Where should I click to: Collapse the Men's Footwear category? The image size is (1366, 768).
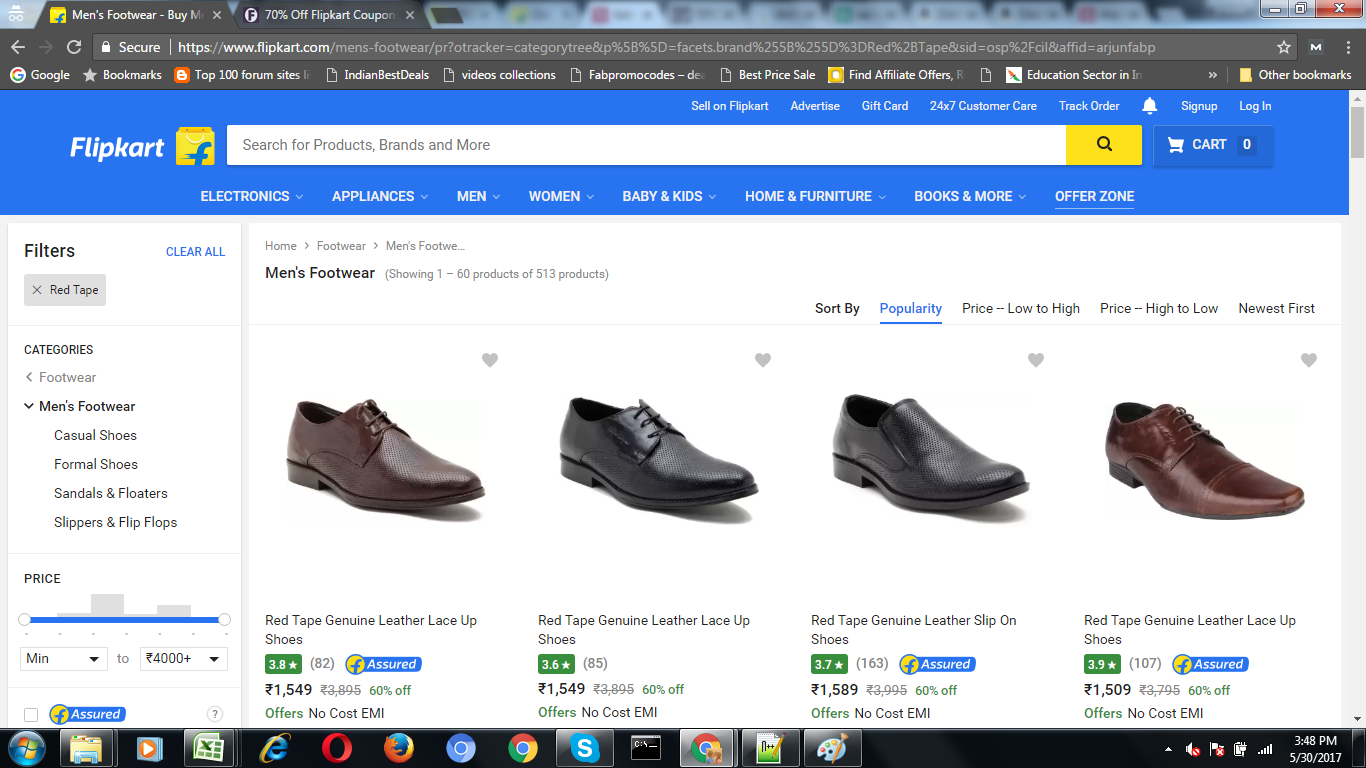click(x=29, y=406)
